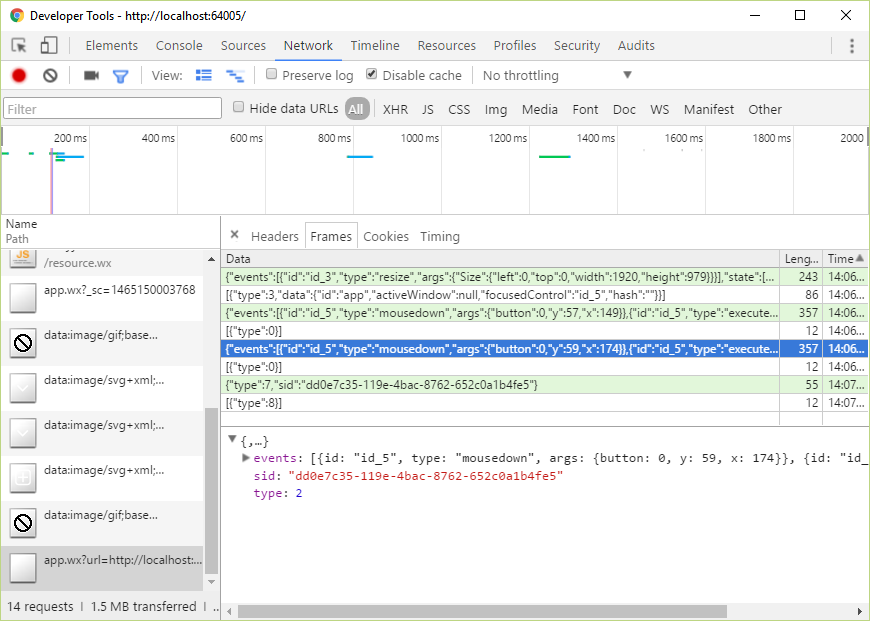
Task: Select the app.wx?url=http://localhost request
Action: click(x=102, y=568)
